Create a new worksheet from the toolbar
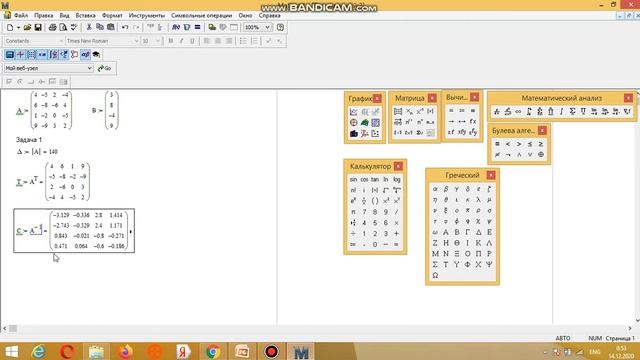The height and width of the screenshot is (360, 640). (x=10, y=27)
